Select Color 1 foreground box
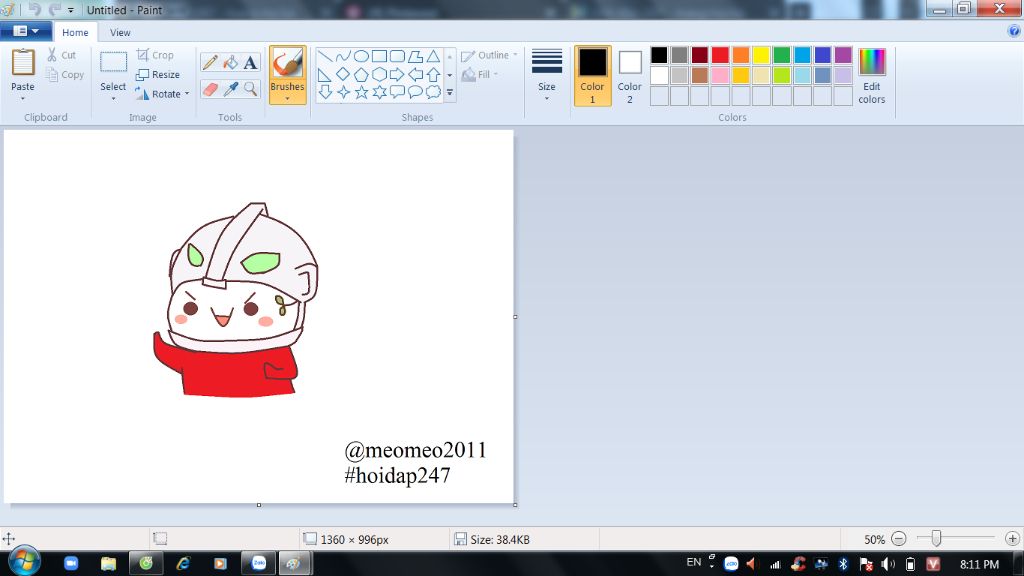1024x576 pixels. pyautogui.click(x=592, y=75)
